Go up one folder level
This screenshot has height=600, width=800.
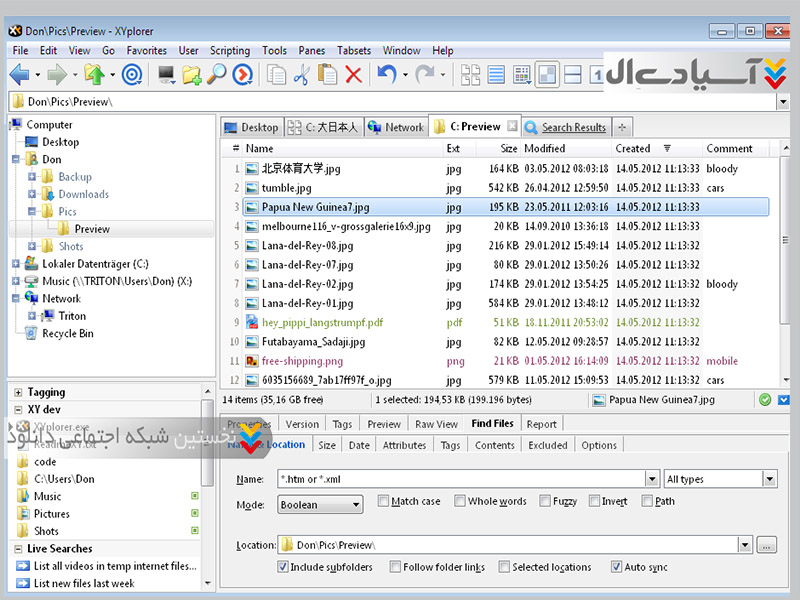pos(95,74)
